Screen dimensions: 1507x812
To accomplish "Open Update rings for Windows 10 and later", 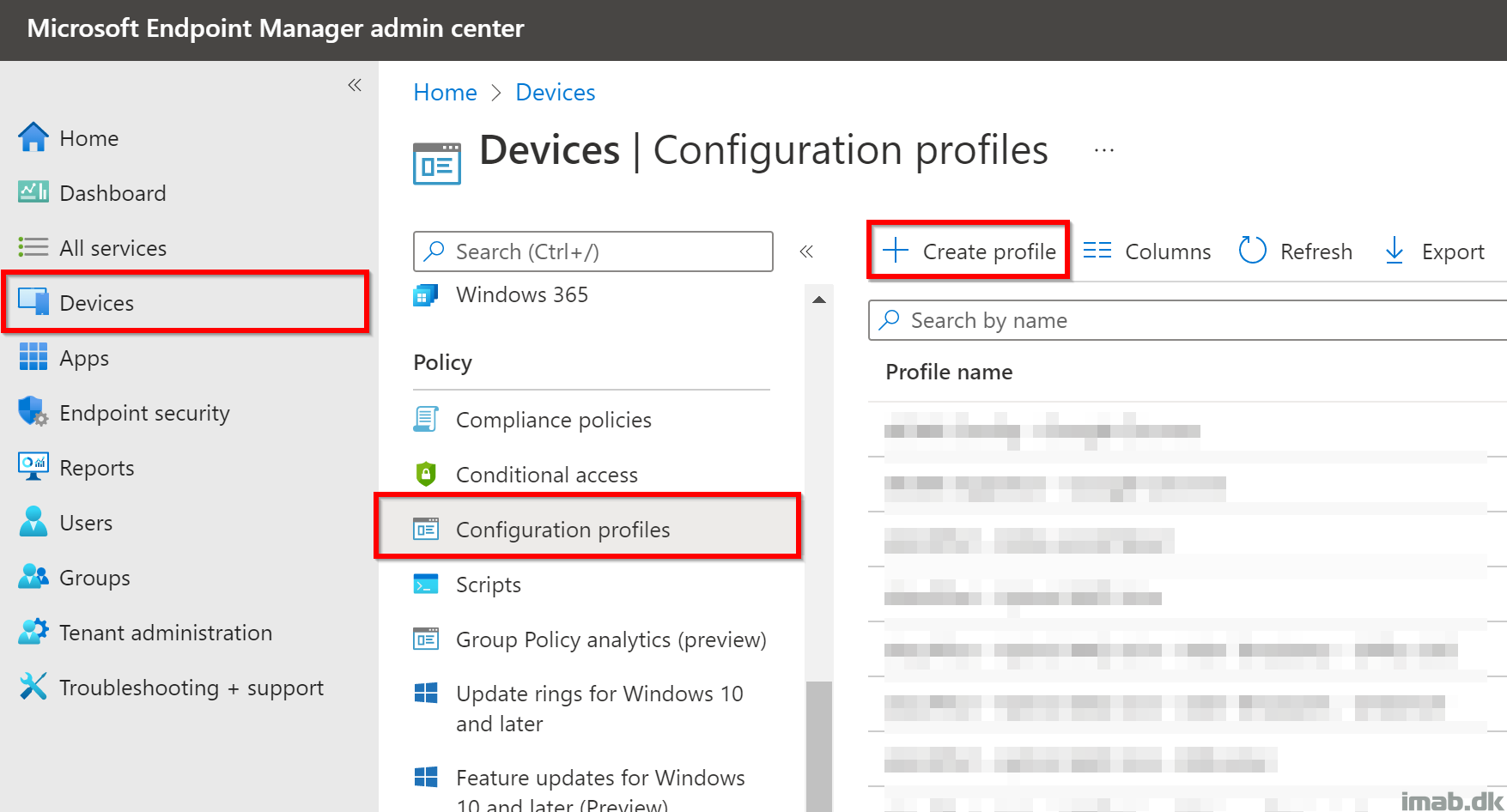I will coord(599,708).
